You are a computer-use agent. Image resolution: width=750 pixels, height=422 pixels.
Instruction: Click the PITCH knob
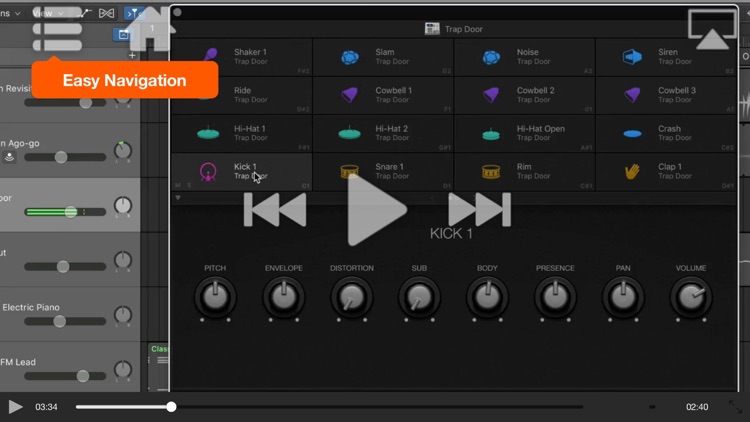point(215,297)
